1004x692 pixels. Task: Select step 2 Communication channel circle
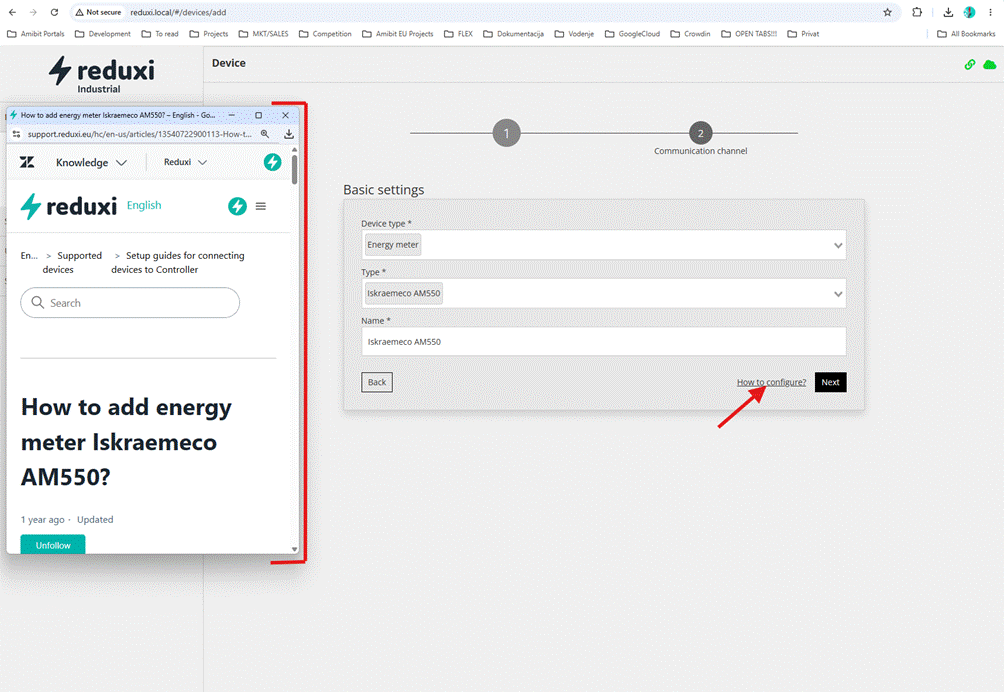click(700, 133)
